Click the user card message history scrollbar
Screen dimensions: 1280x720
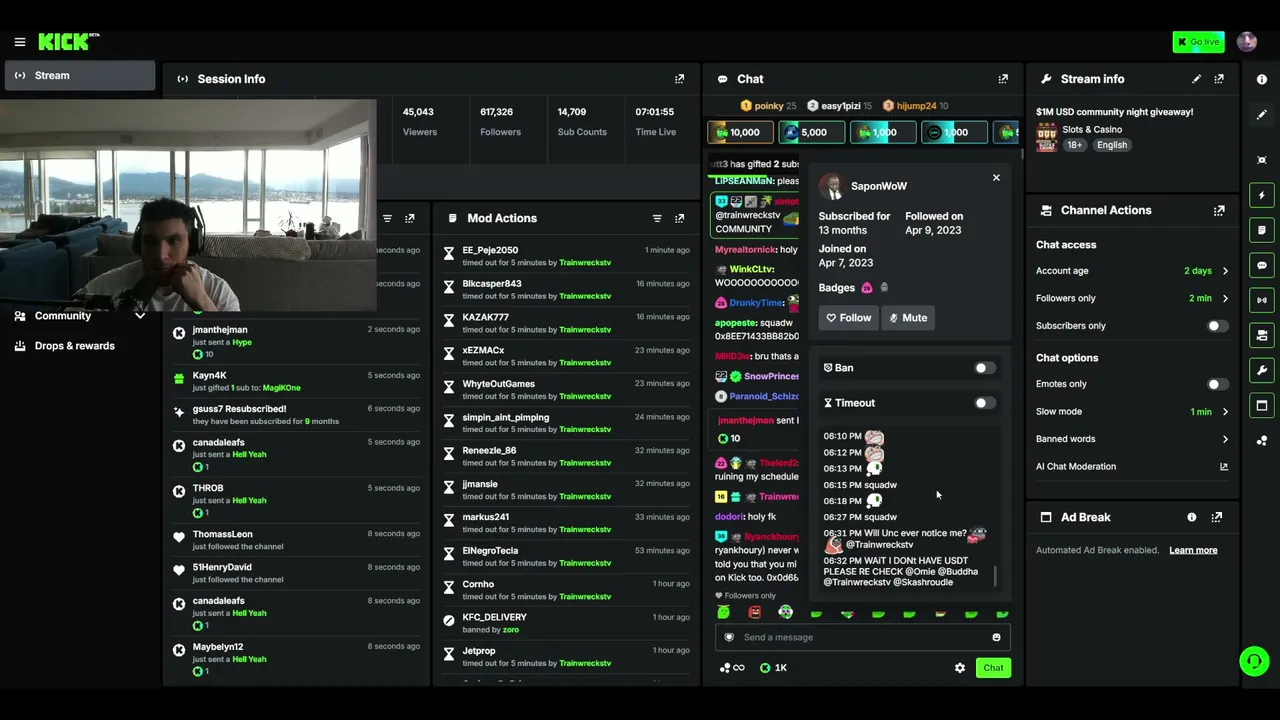tap(995, 577)
